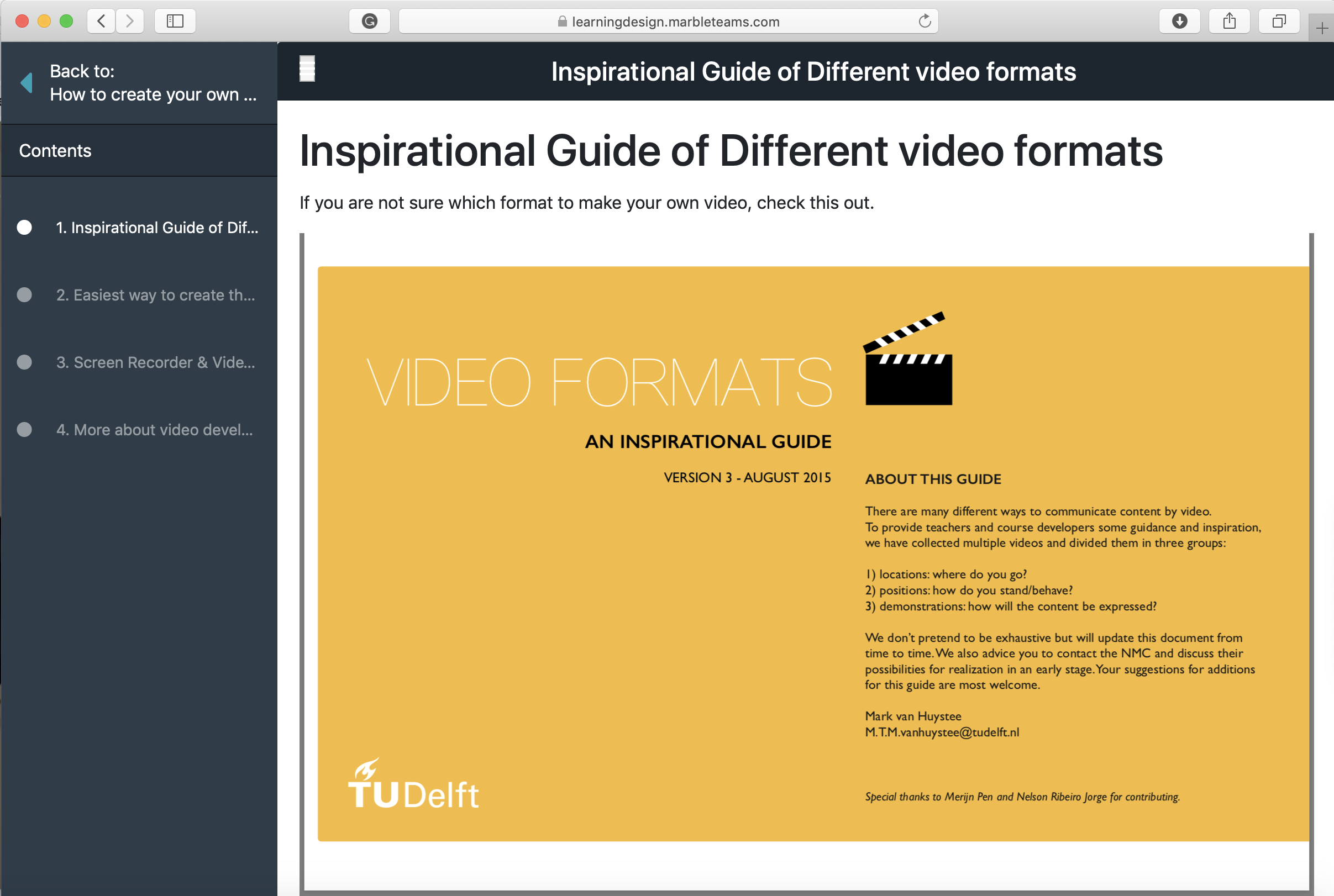Open the Safari downloads icon
The image size is (1334, 896).
(x=1179, y=21)
